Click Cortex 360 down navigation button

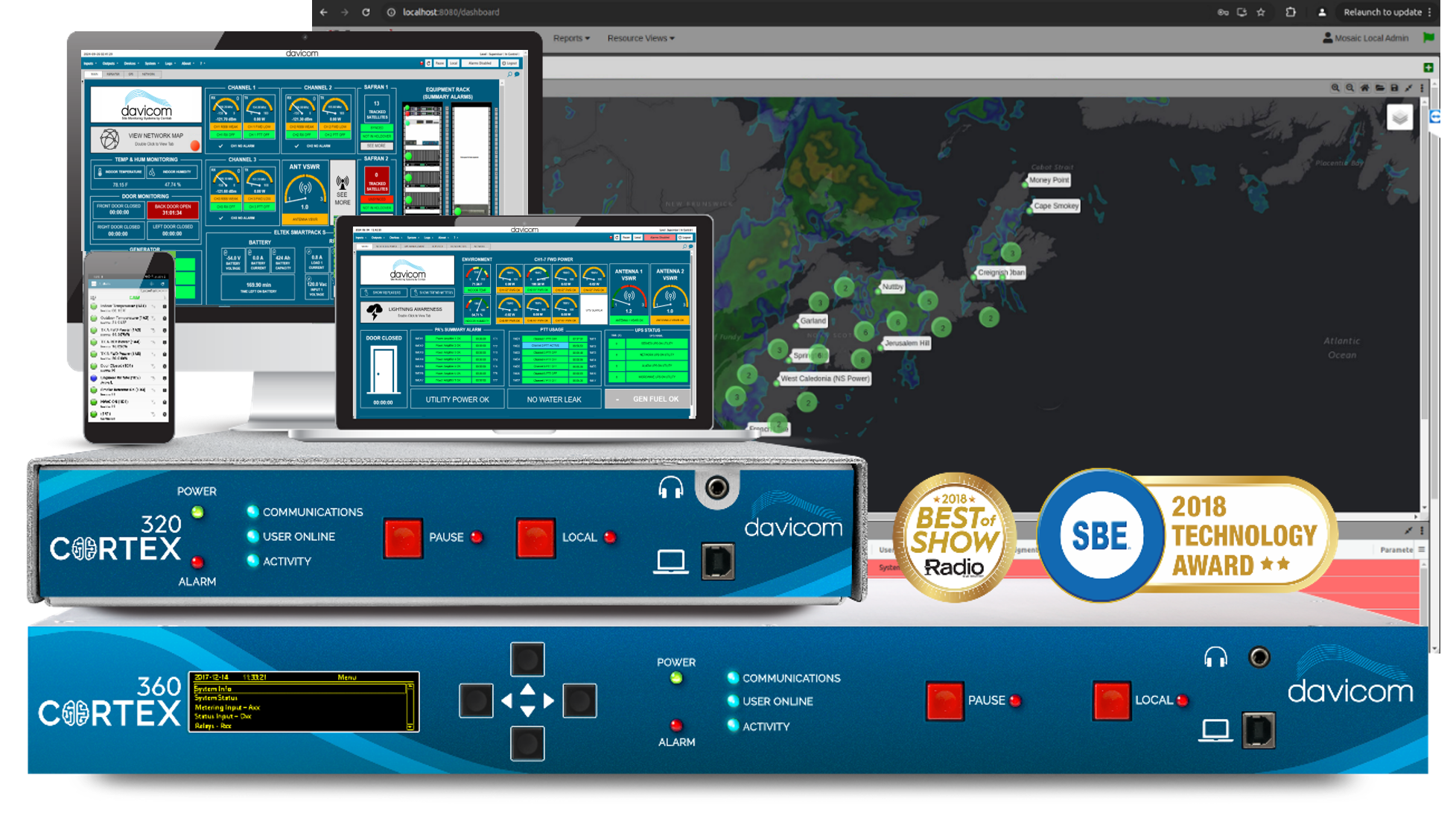[527, 743]
